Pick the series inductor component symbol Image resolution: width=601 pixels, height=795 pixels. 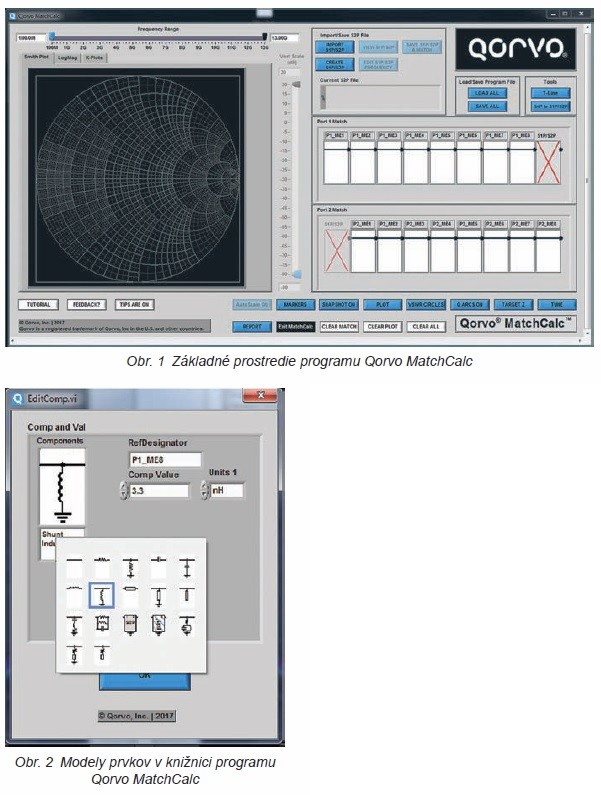[x=75, y=595]
